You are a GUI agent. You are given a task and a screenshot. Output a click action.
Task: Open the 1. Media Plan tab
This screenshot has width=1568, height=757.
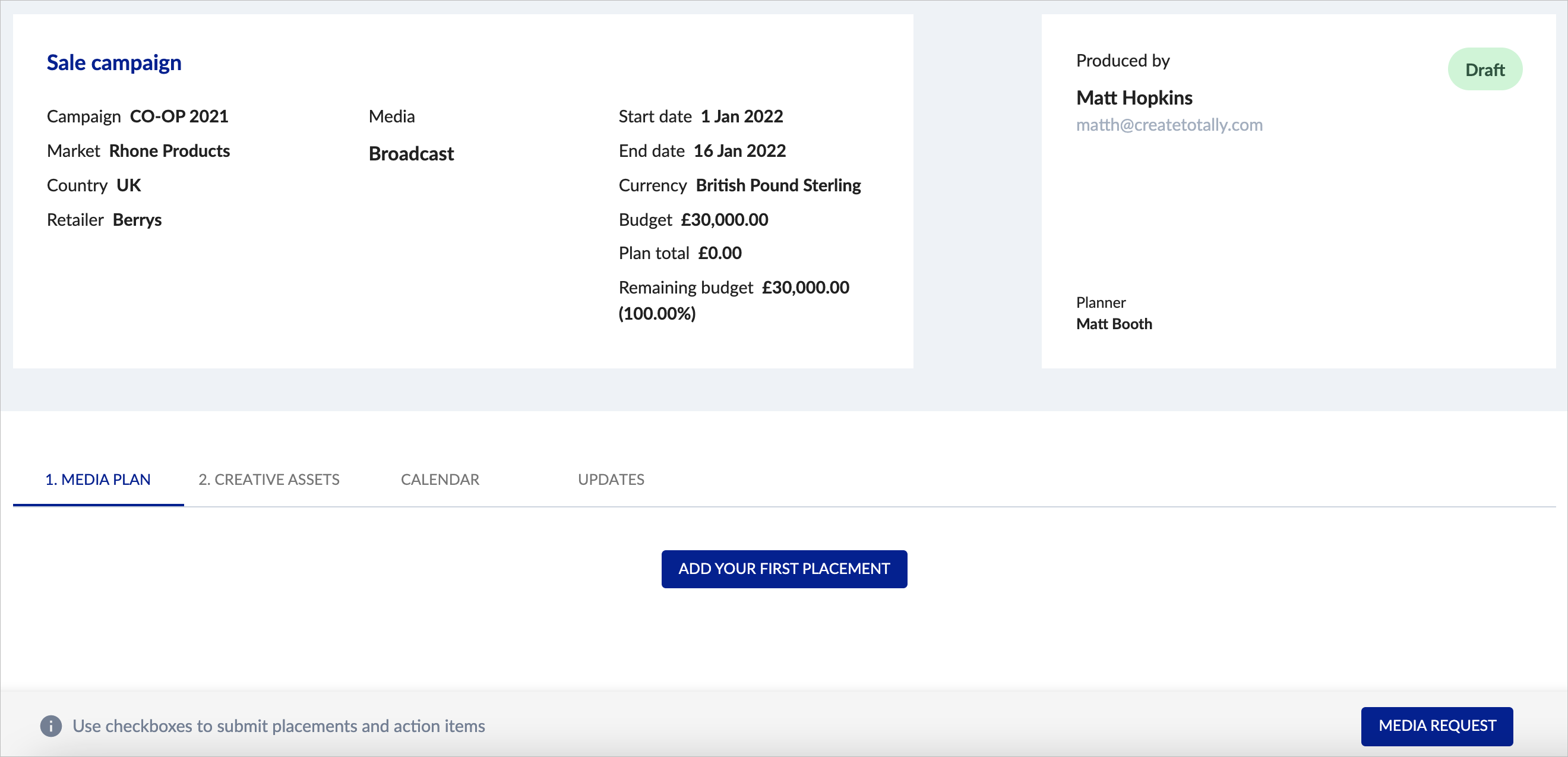(x=98, y=480)
